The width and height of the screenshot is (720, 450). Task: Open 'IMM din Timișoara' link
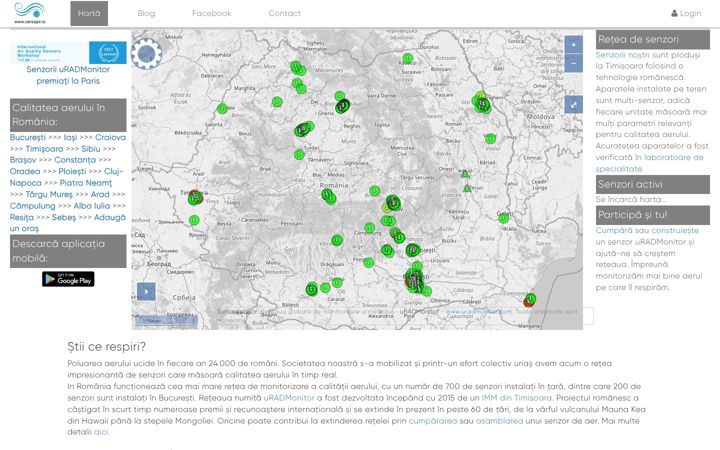pyautogui.click(x=517, y=398)
